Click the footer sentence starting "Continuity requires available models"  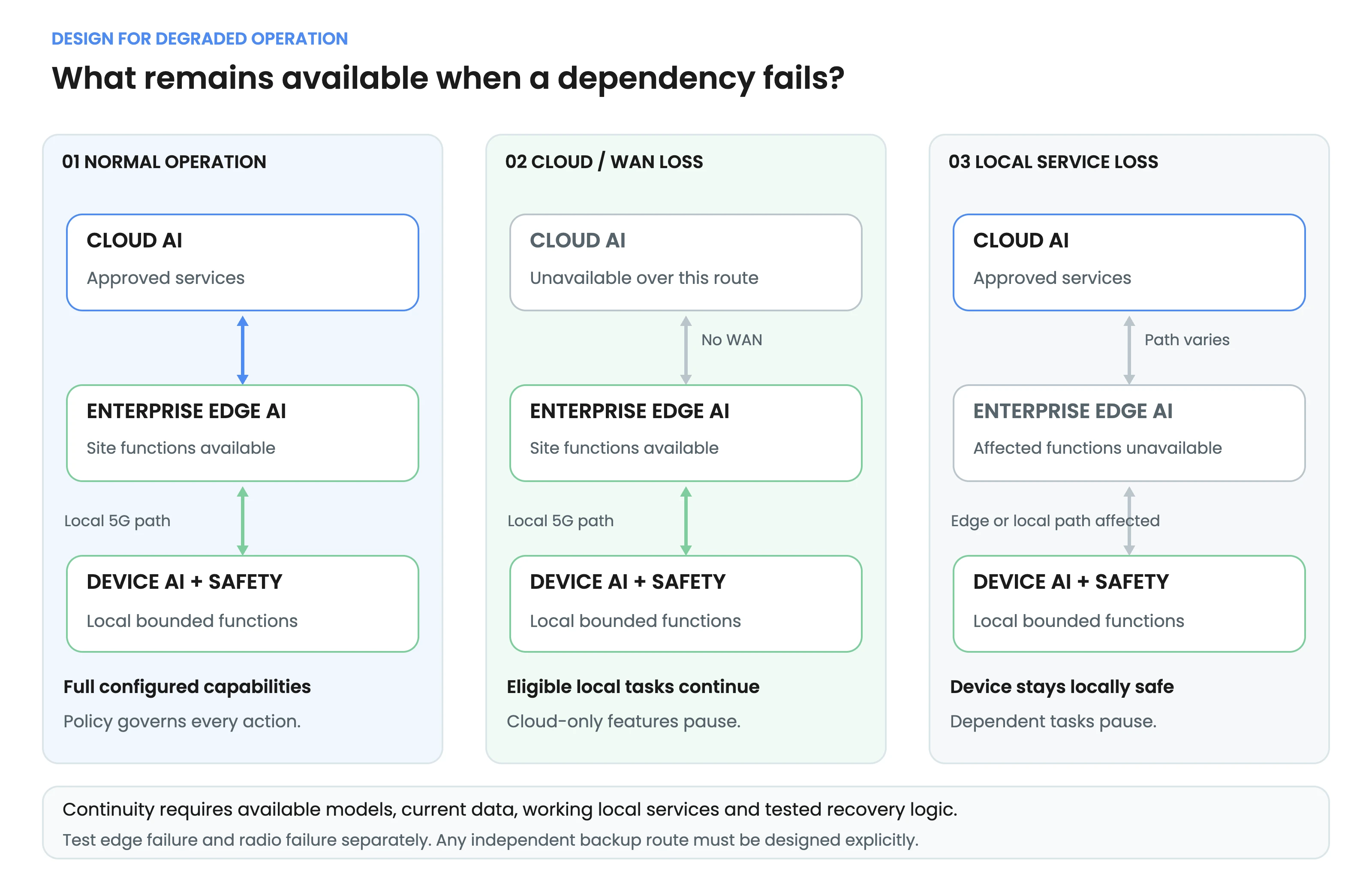tap(510, 810)
